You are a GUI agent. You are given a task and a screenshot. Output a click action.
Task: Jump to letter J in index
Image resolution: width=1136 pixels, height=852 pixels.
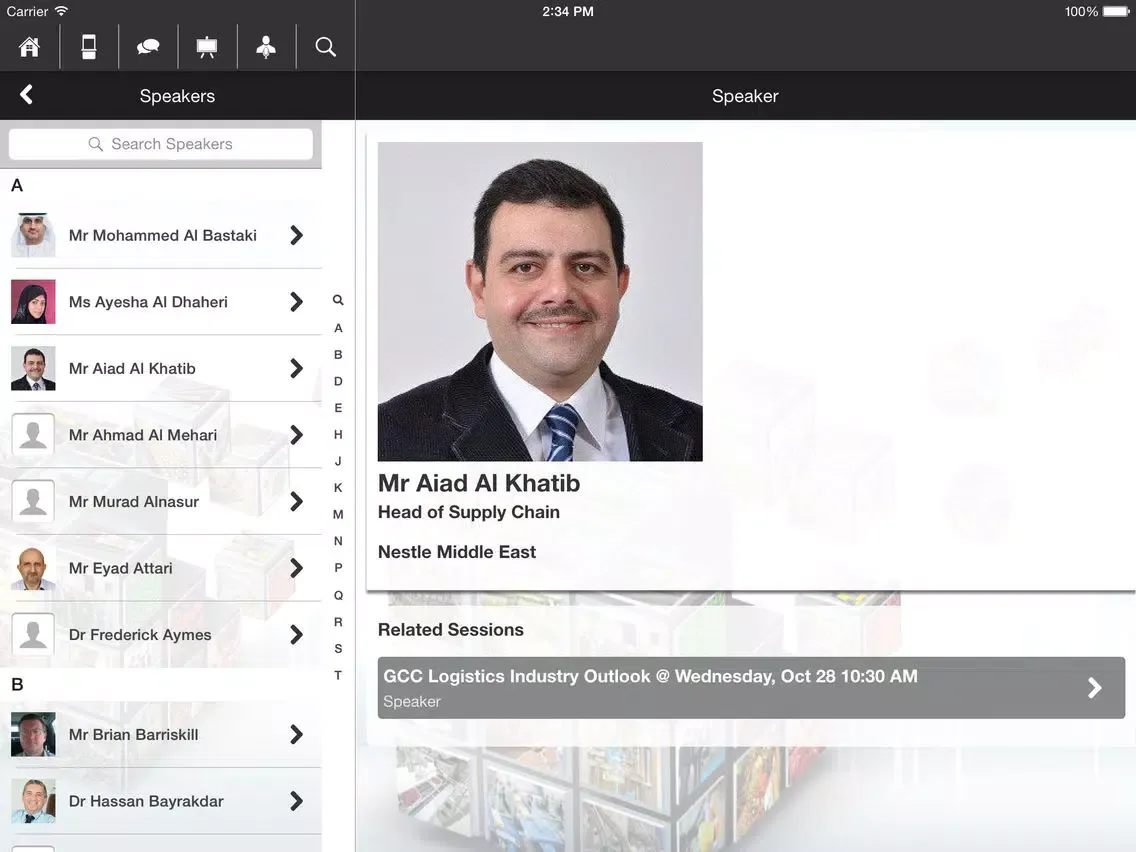coord(338,462)
